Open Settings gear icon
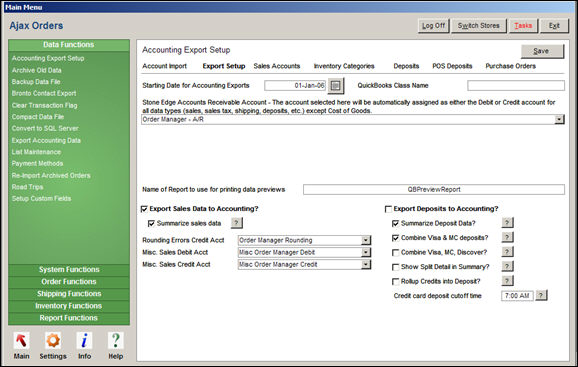Viewport: 578px width, 367px height. (x=53, y=341)
